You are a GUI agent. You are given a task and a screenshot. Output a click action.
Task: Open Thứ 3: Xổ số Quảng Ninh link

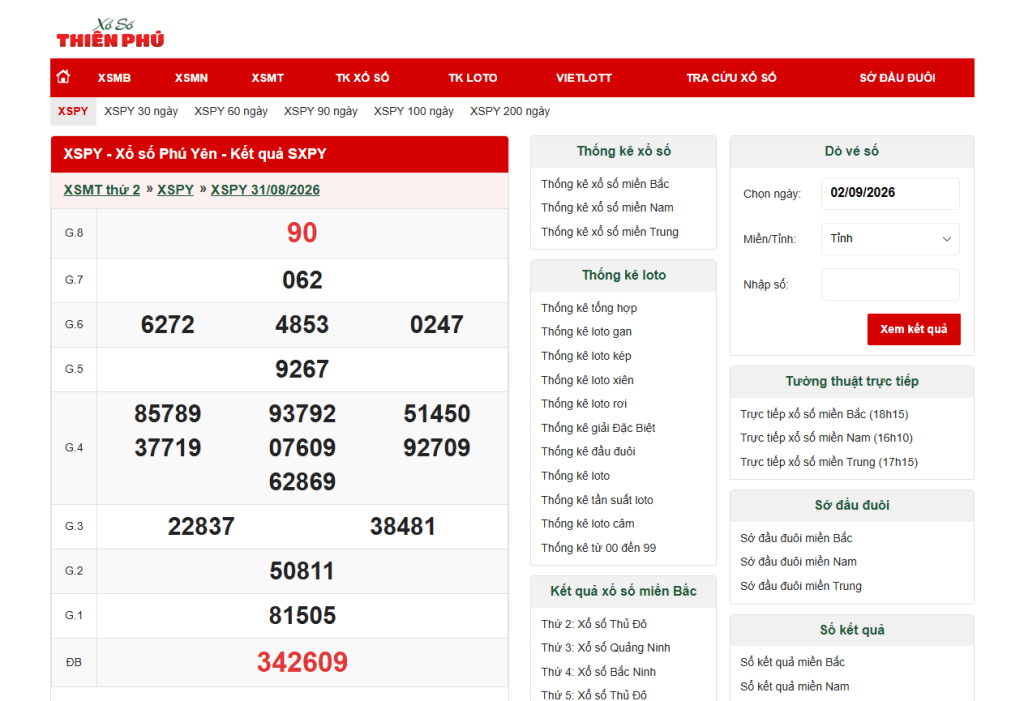[x=605, y=648]
